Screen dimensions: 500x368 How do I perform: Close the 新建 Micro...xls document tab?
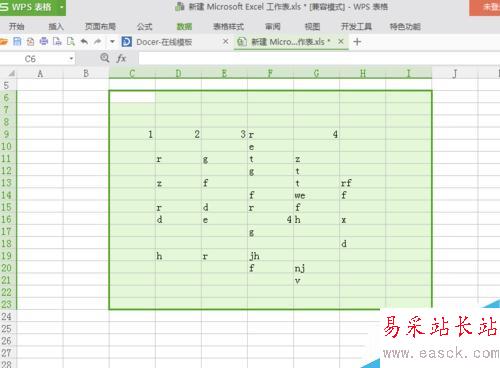(341, 42)
